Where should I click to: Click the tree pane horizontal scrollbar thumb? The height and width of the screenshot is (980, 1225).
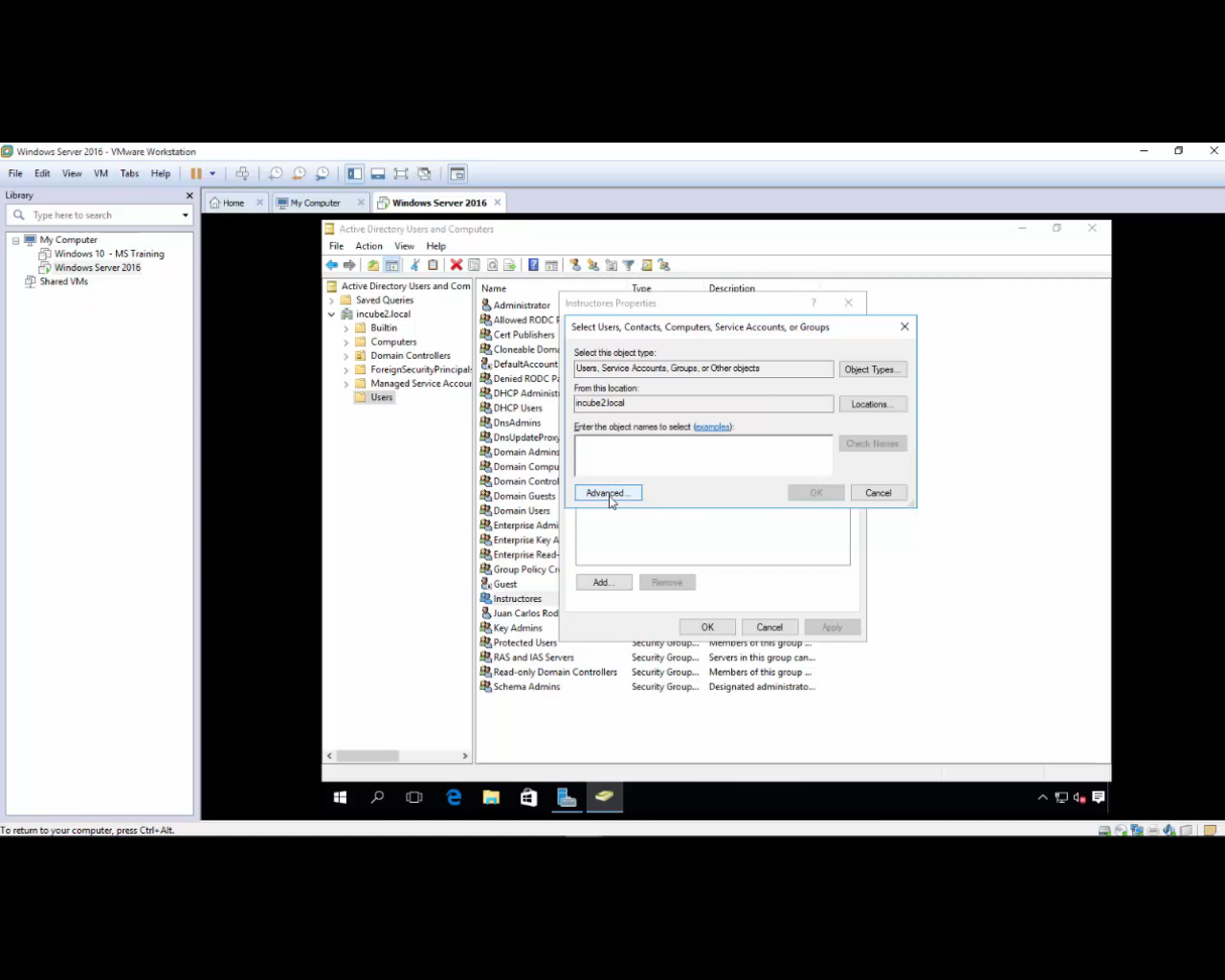pos(367,756)
